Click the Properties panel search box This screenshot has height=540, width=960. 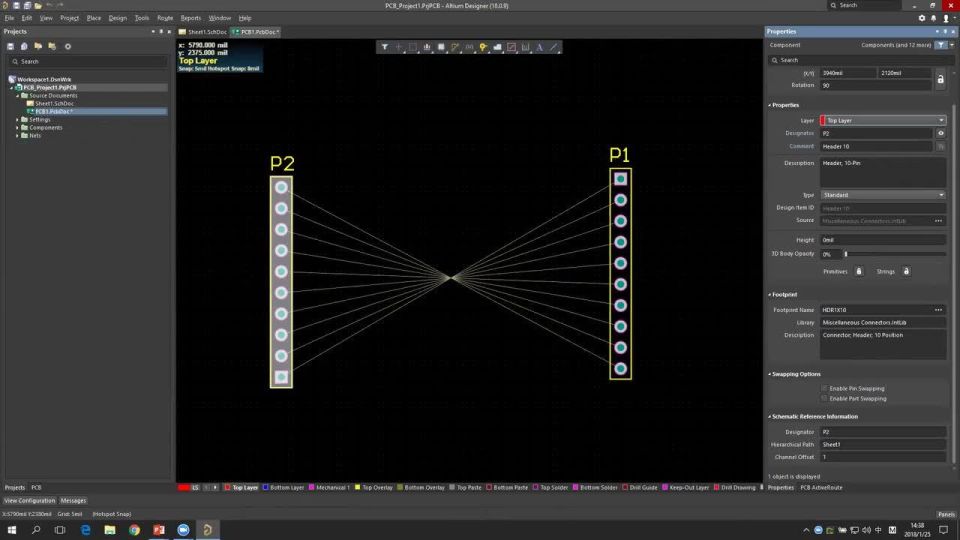click(860, 60)
